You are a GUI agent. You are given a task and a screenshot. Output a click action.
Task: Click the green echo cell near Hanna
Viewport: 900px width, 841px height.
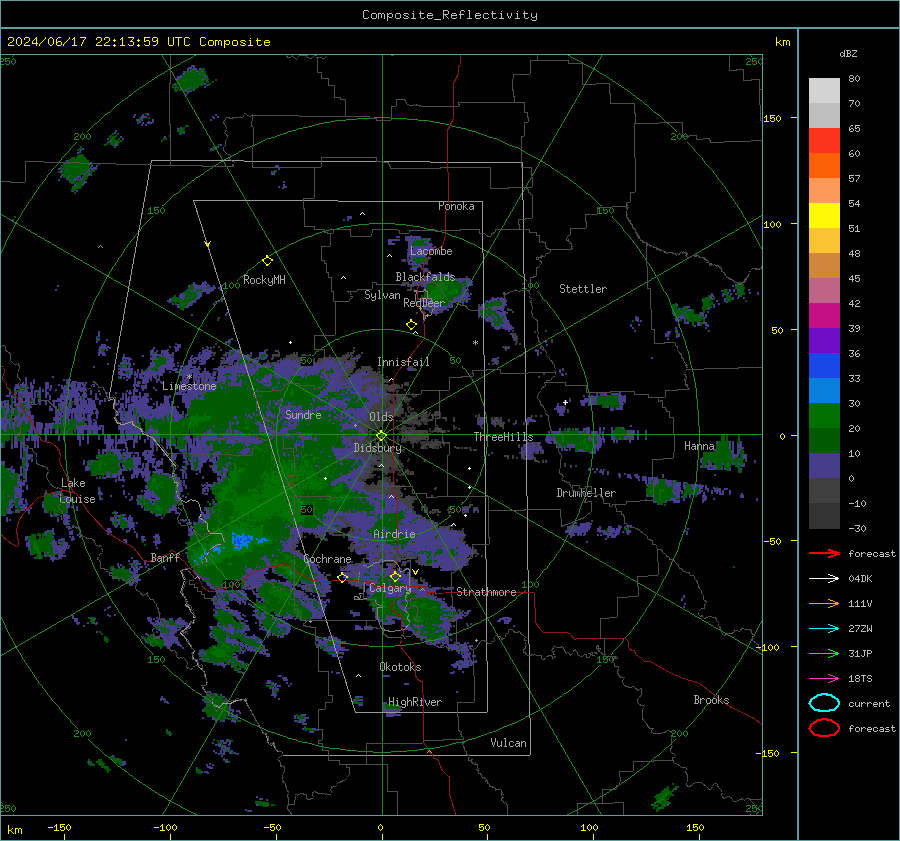pyautogui.click(x=726, y=454)
